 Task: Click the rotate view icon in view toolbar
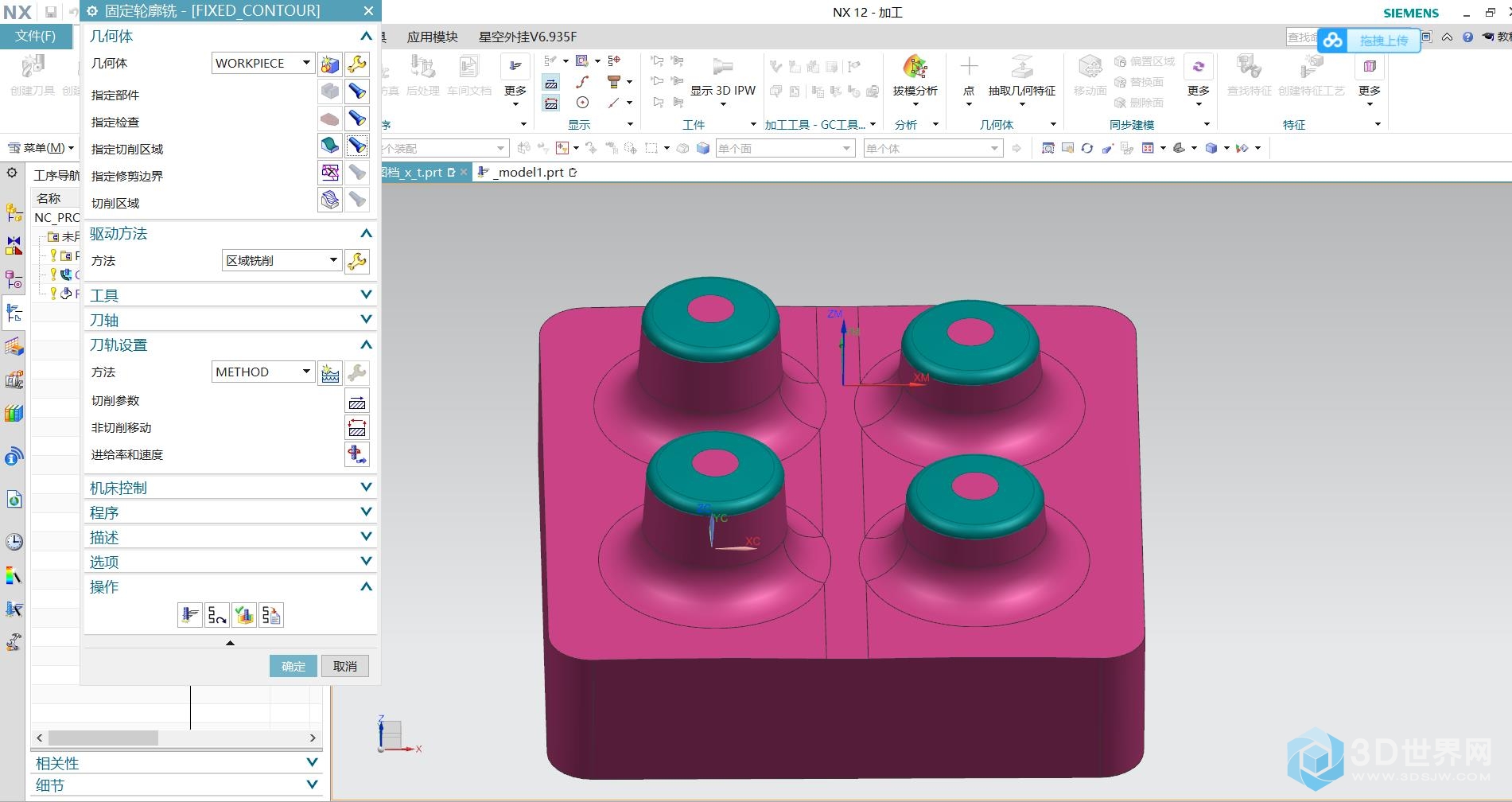coord(1087,148)
